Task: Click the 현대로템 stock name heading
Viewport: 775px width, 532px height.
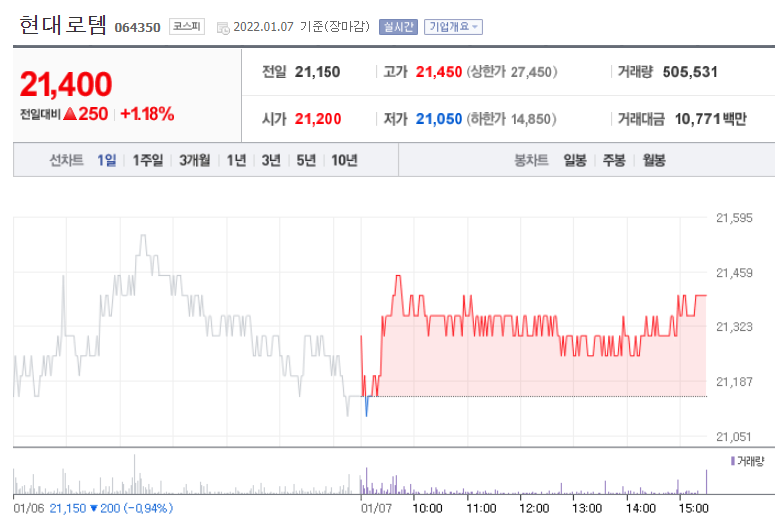Action: tap(63, 25)
